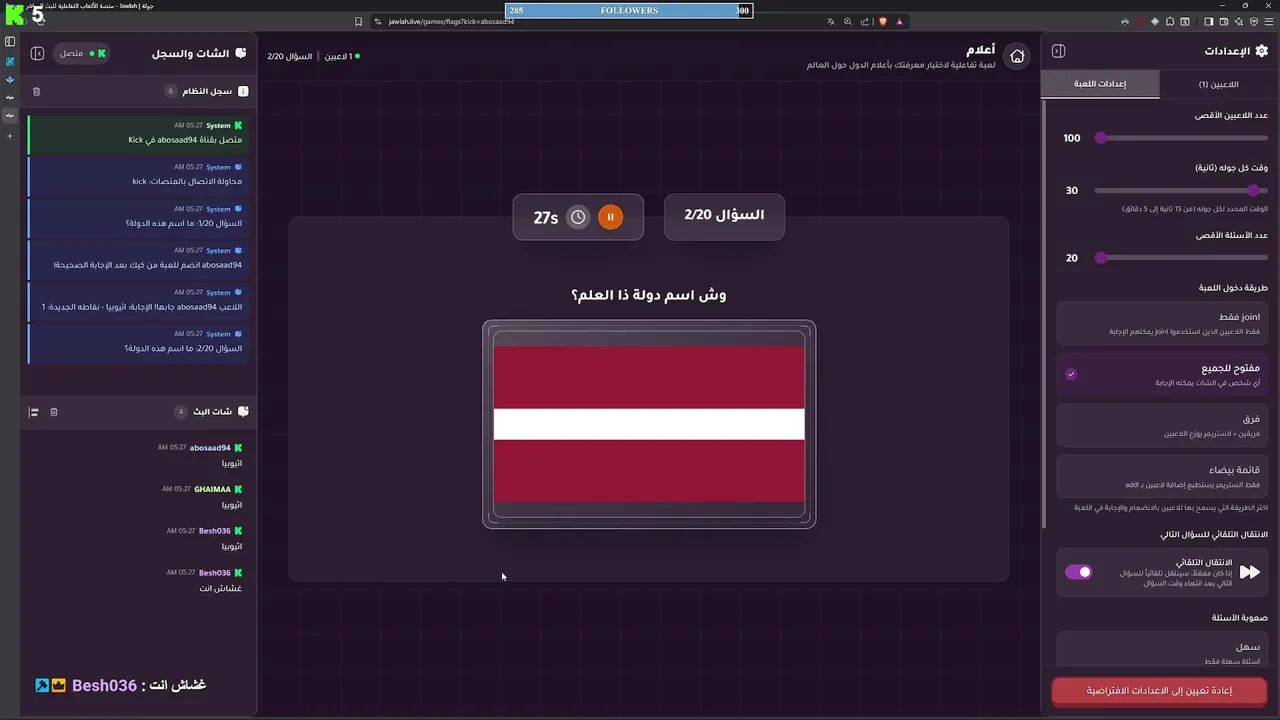Select the !join فقط entry mode

[x=1162, y=323]
